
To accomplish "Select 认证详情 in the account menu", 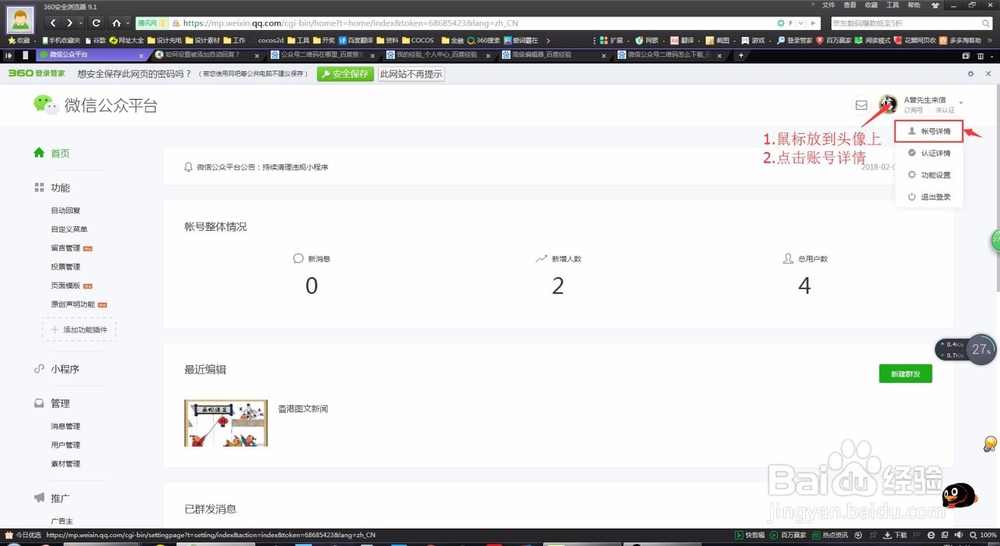I will click(x=929, y=153).
